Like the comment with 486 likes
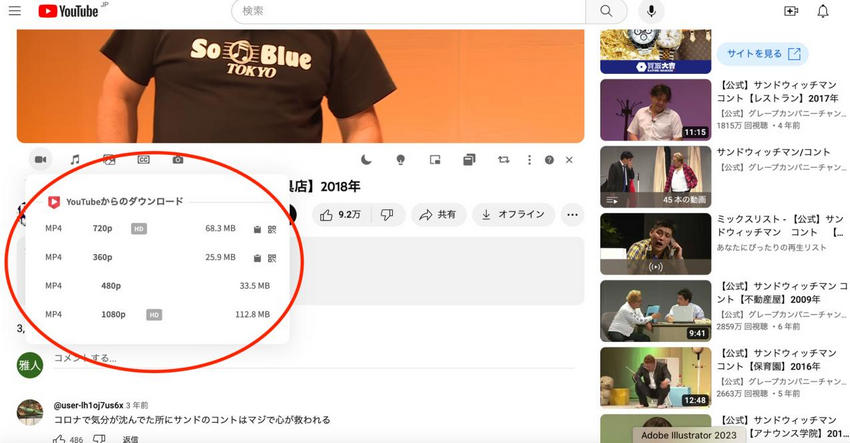Screen dimensions: 850x443 pos(59,439)
